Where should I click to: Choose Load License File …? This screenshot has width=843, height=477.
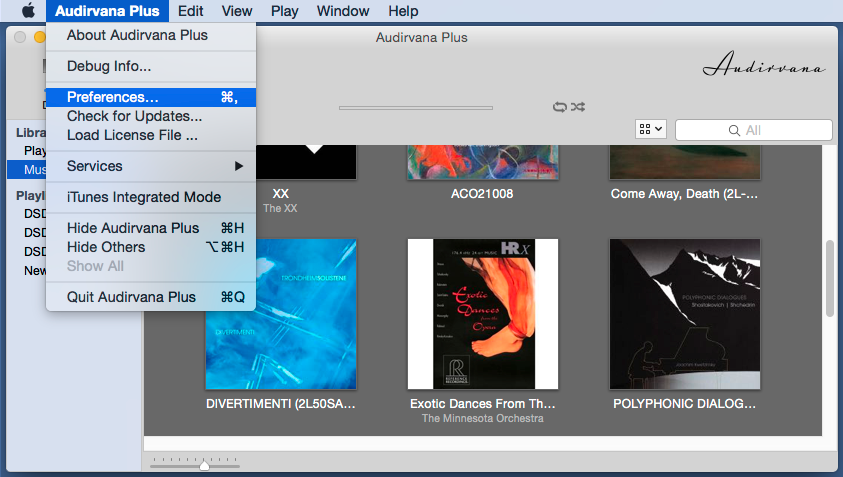pyautogui.click(x=151, y=136)
